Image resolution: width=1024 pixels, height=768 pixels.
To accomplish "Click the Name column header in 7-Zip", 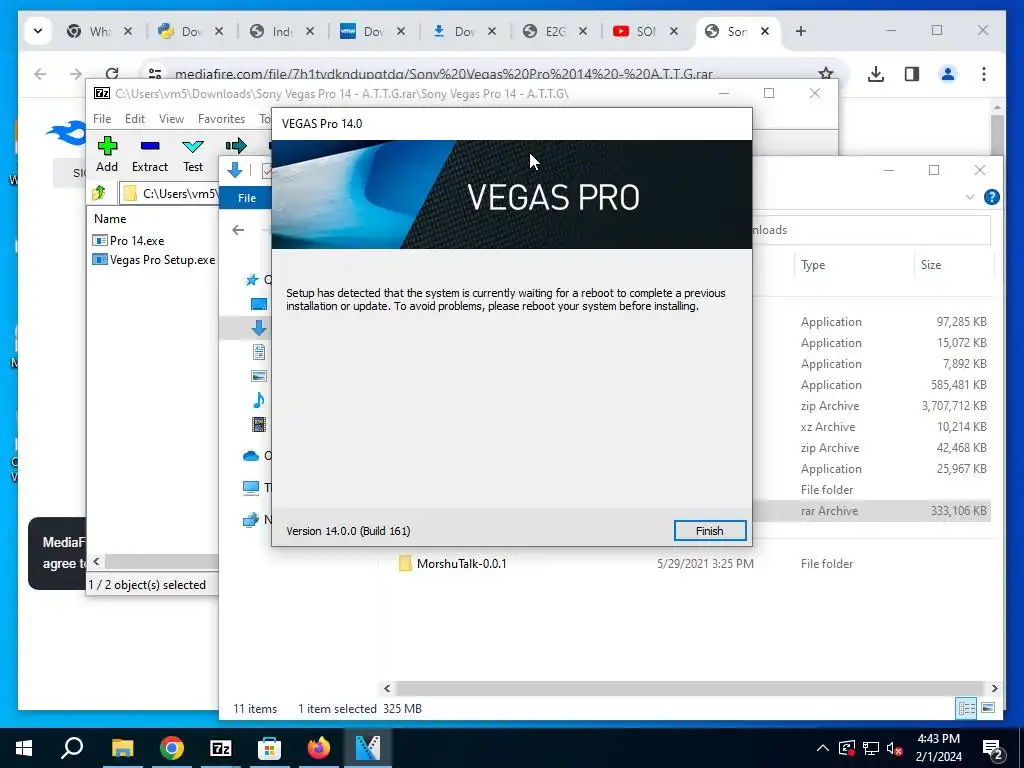I will click(x=110, y=219).
